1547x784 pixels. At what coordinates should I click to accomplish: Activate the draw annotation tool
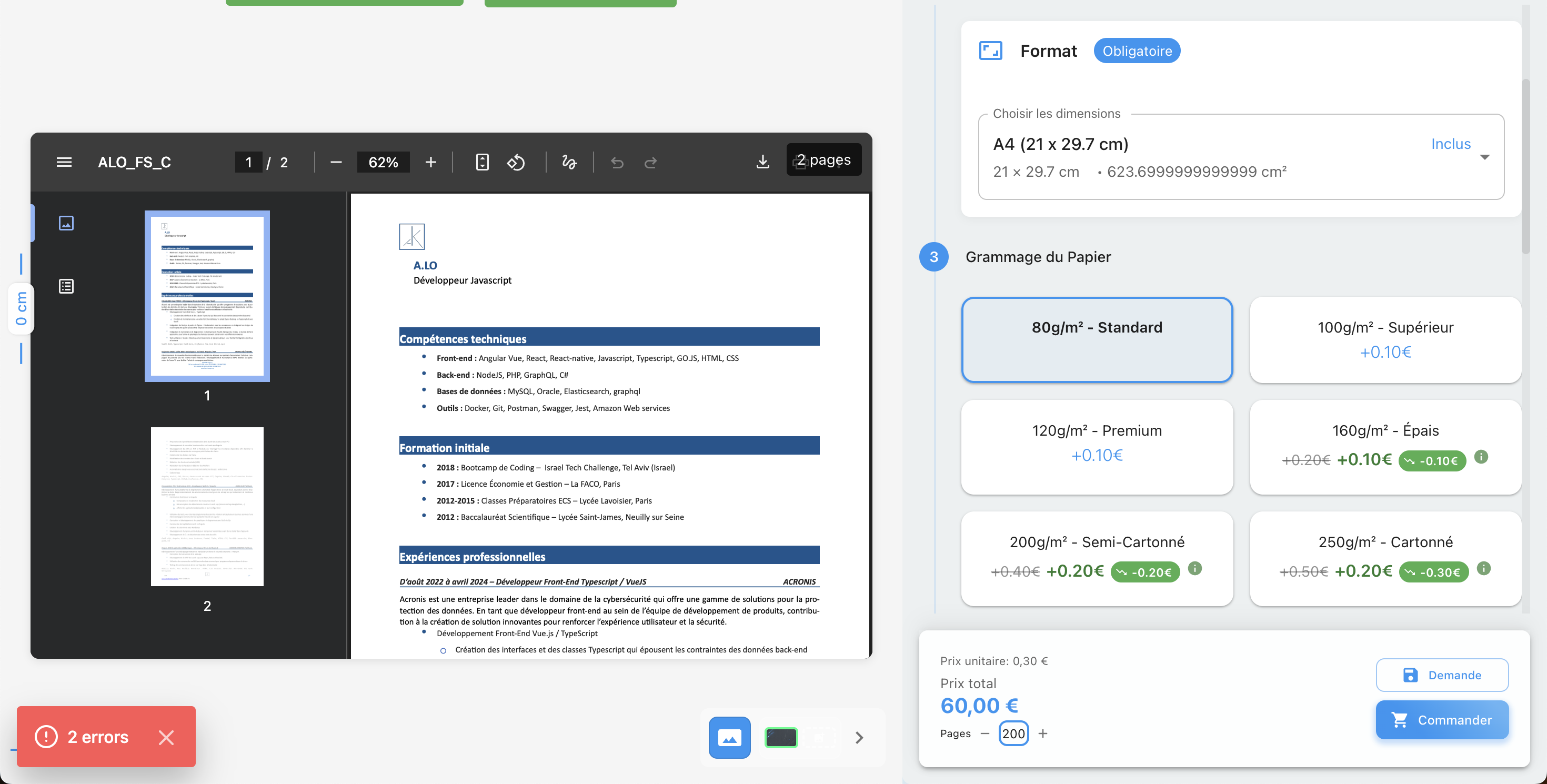(x=569, y=162)
